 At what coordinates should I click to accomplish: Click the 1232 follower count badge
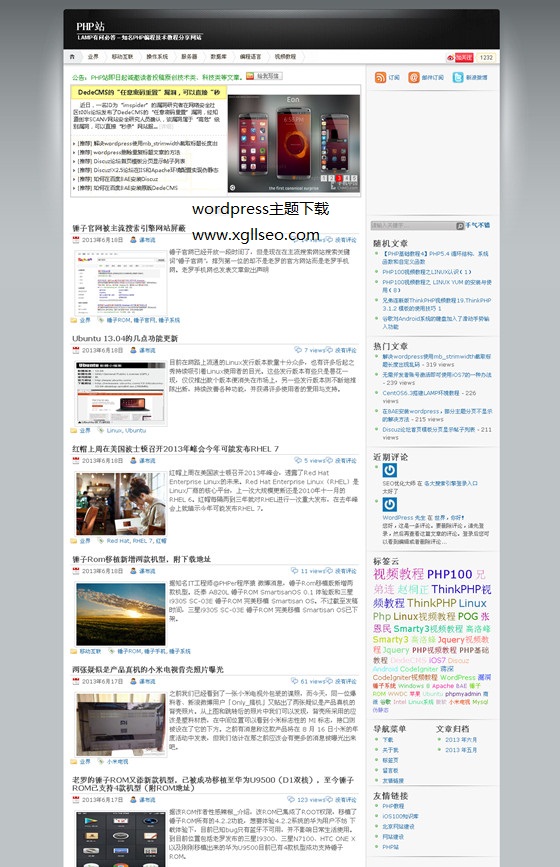click(x=485, y=58)
